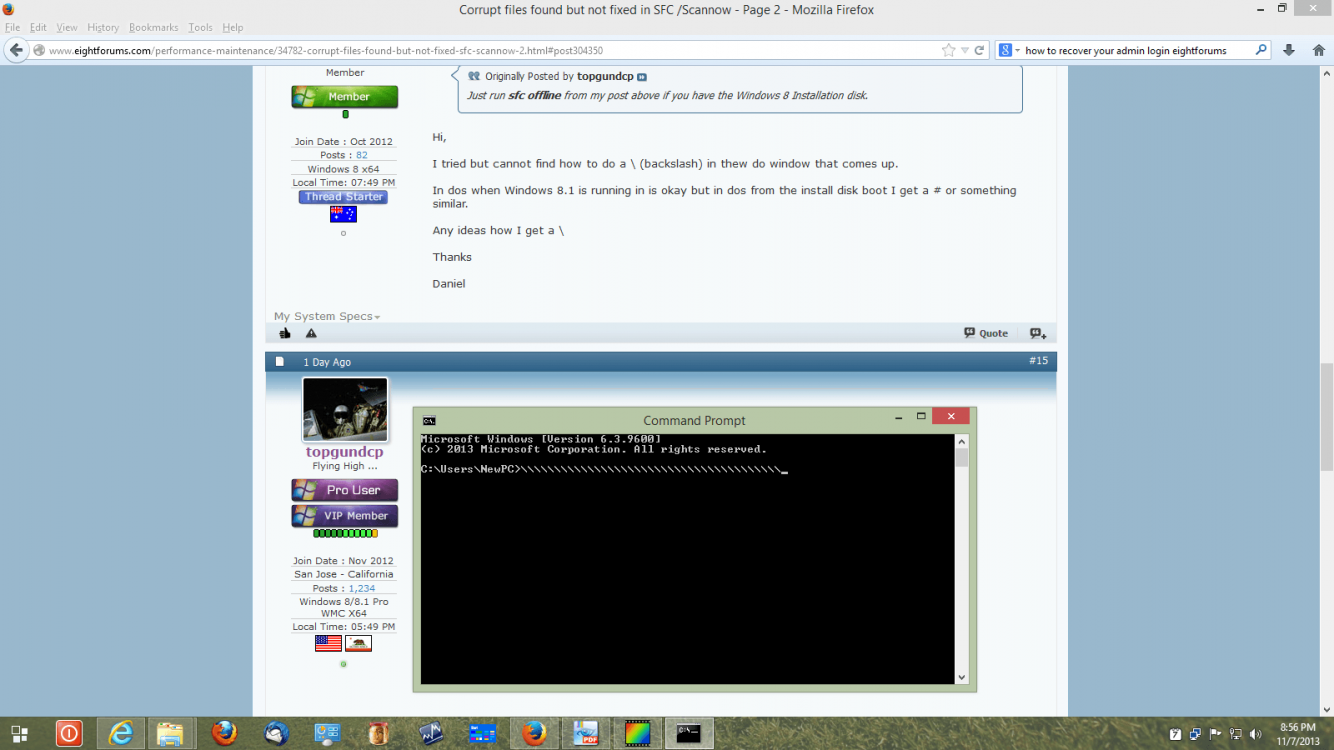Click the green Member rank badge
This screenshot has height=750, width=1334.
coord(345,96)
